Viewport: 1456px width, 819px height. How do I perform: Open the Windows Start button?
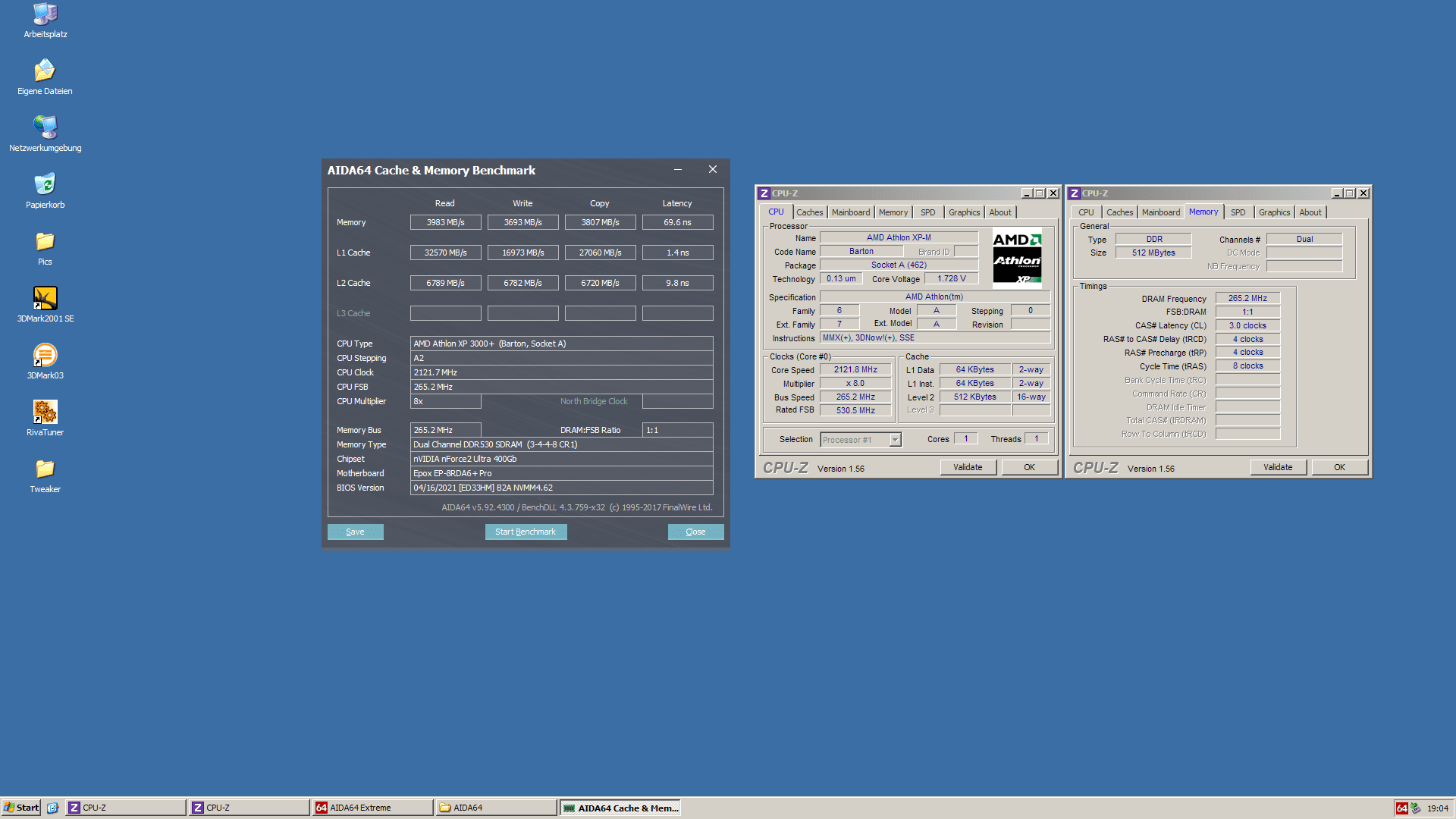point(21,808)
